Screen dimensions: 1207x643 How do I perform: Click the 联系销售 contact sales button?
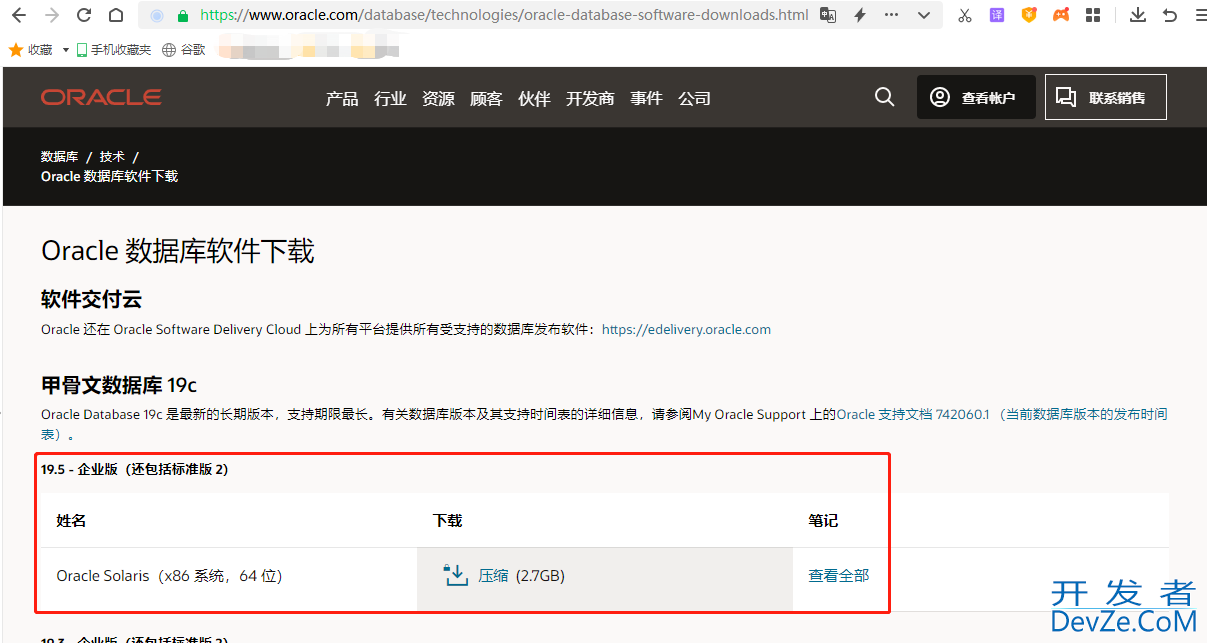(1106, 97)
